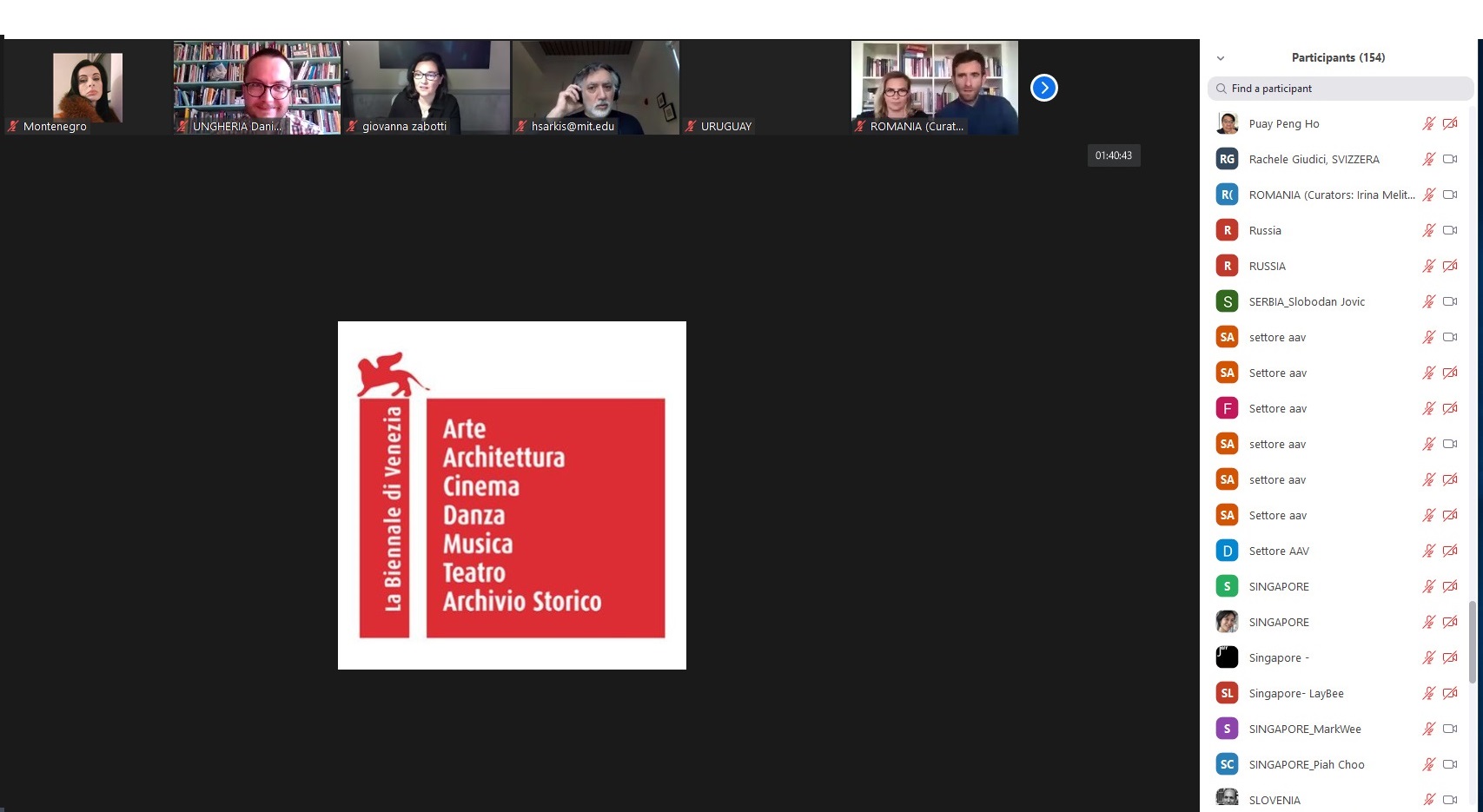
Task: Click SL avatar of Singapore- LayBee
Action: (1227, 693)
